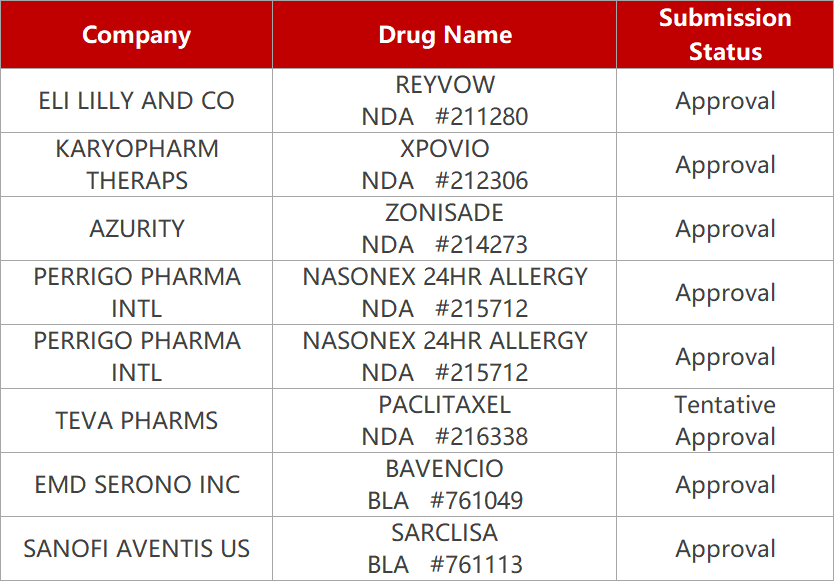Viewport: 834px width, 581px height.
Task: Select the BAVENCIO BLA #761049 cell
Action: (444, 485)
